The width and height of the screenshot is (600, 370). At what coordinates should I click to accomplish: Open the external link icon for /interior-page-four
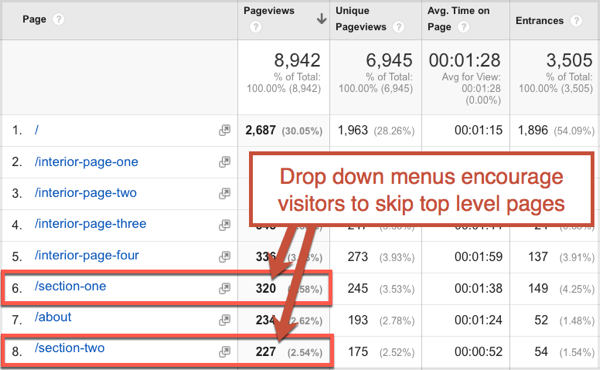(225, 256)
